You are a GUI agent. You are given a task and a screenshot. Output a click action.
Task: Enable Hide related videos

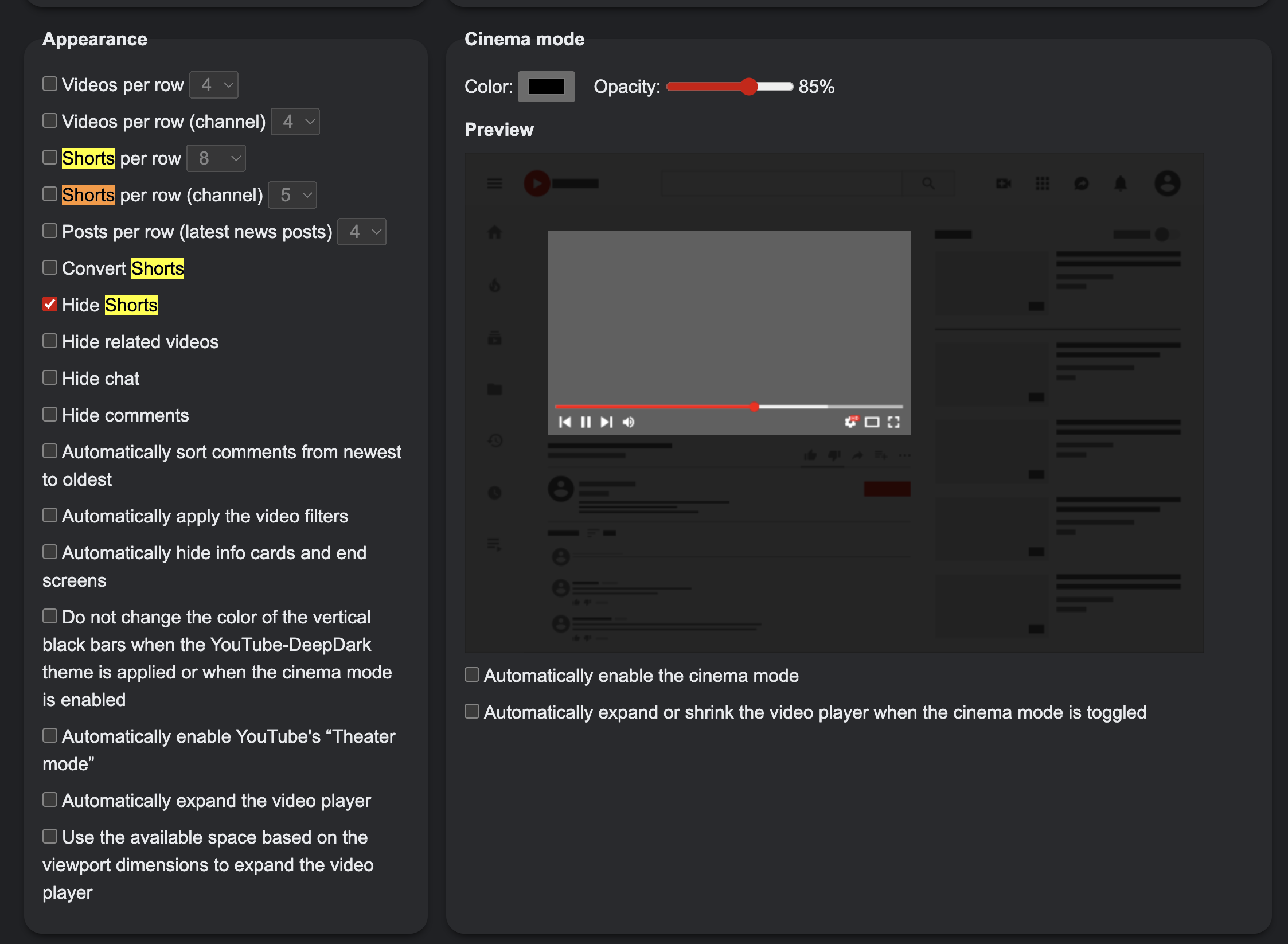[49, 341]
